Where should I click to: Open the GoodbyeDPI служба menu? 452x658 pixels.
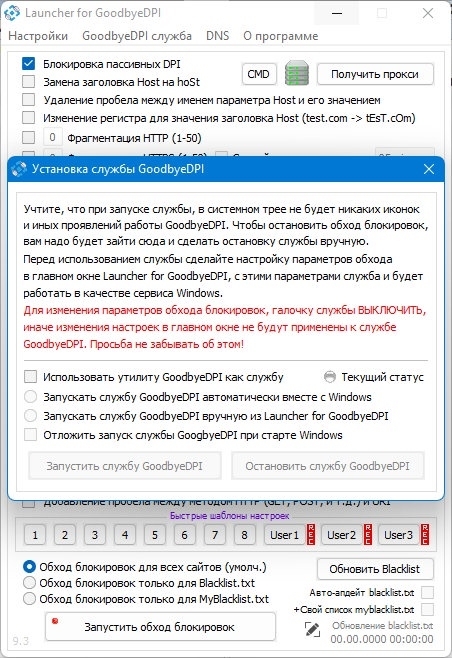click(x=137, y=36)
